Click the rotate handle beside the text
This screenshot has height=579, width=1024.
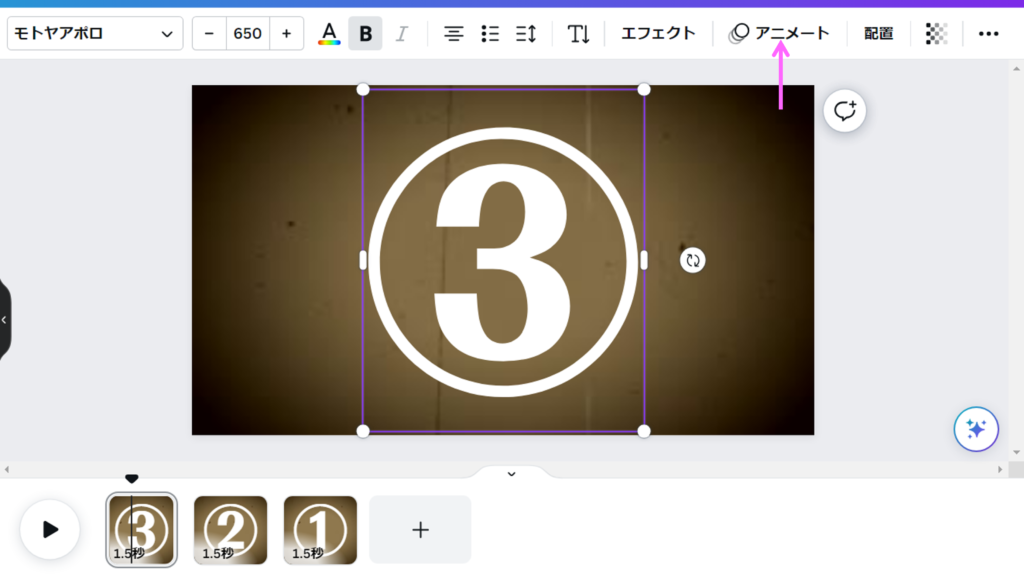[x=692, y=260]
